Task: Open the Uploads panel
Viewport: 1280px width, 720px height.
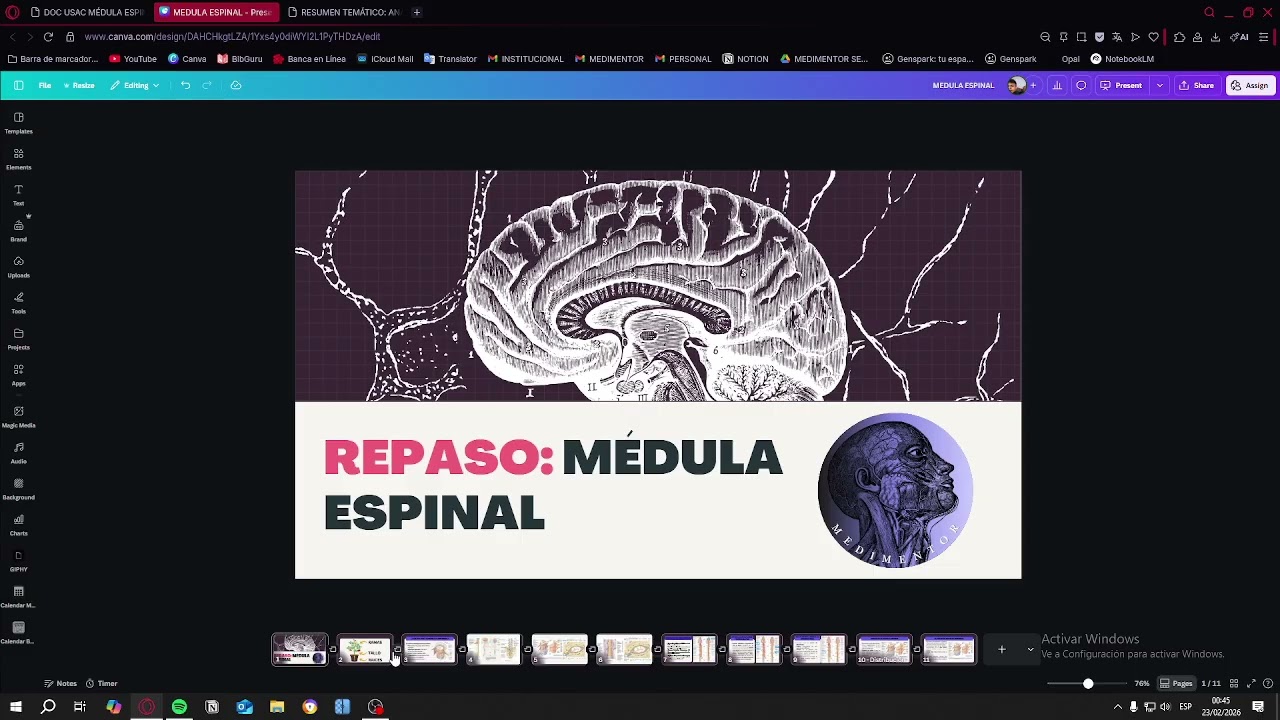Action: pyautogui.click(x=18, y=266)
